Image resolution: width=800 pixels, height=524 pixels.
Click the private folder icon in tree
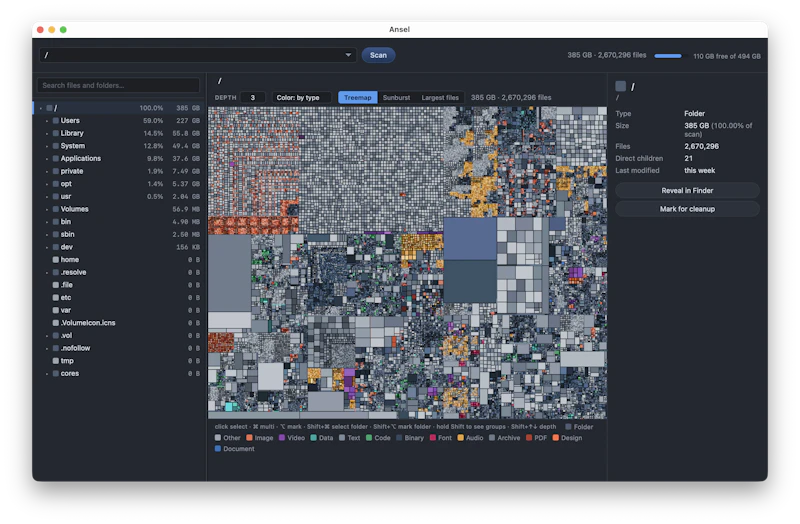(x=56, y=171)
